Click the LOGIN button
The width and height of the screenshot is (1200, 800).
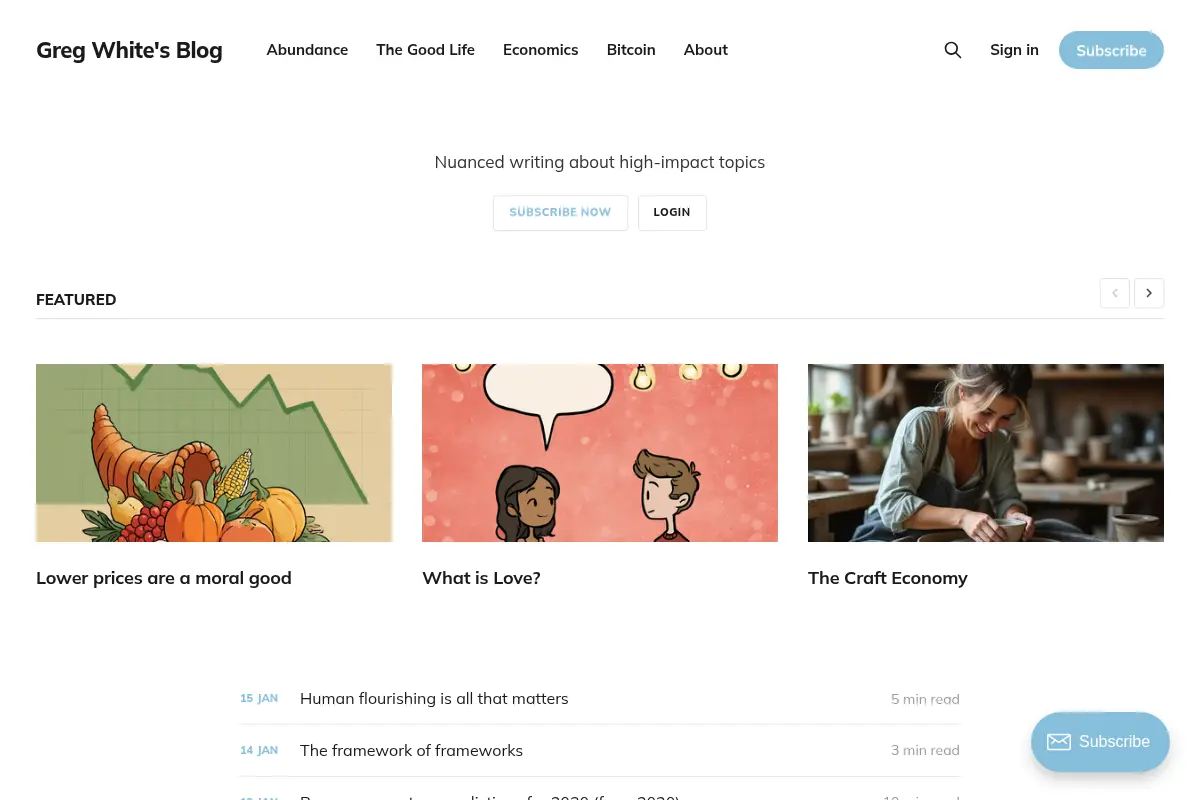pos(672,213)
